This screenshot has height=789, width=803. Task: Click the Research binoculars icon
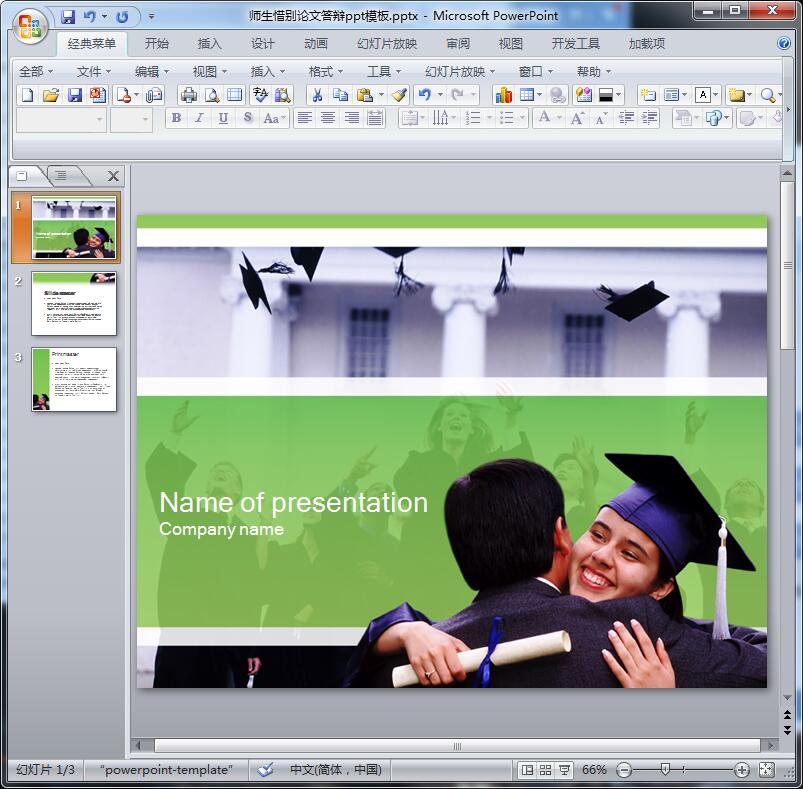point(283,95)
